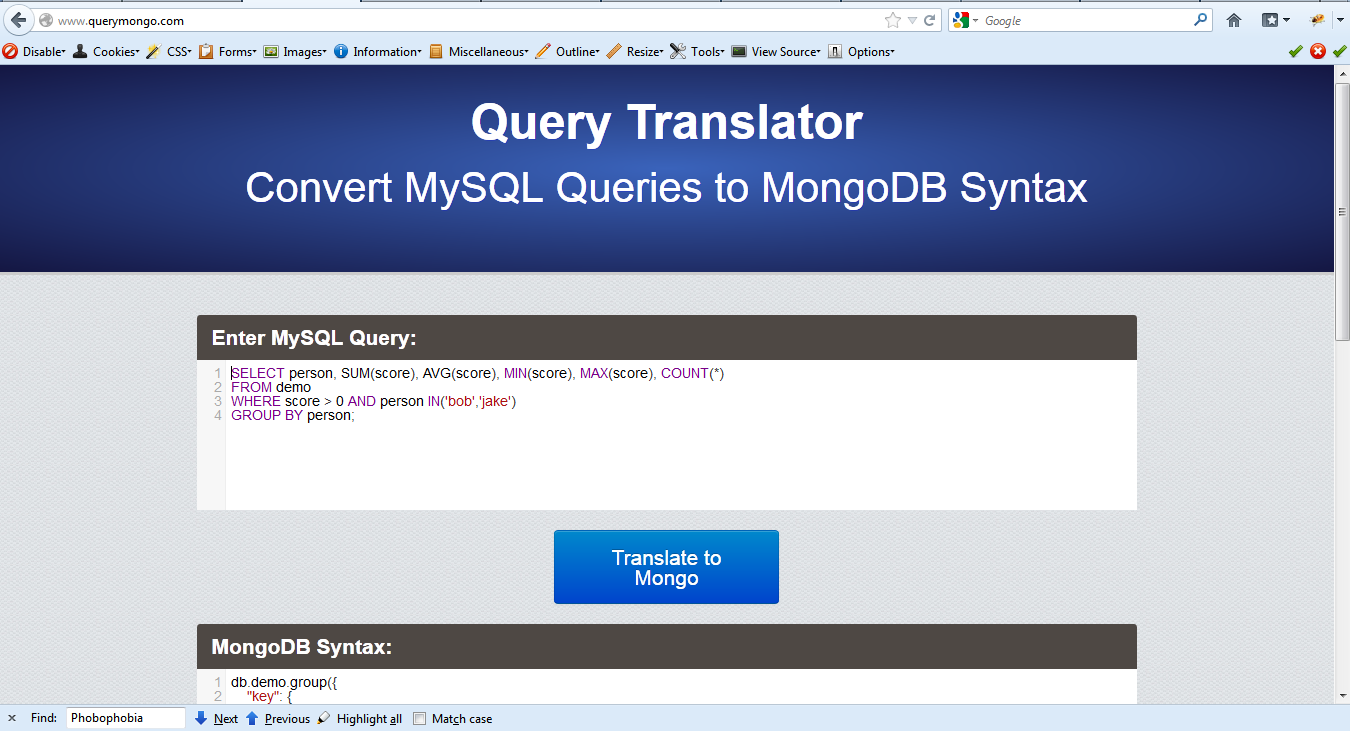Click the 'FROM demo' line in editor
Screen dimensions: 1350x731
[271, 387]
